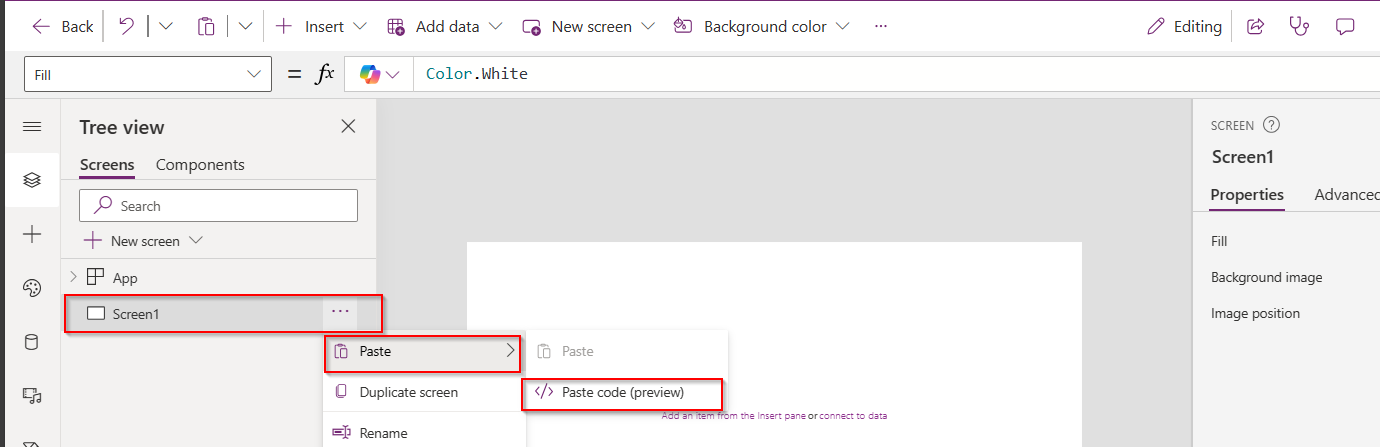Open the Theme palette icon in sidebar
This screenshot has height=447, width=1380.
point(32,289)
